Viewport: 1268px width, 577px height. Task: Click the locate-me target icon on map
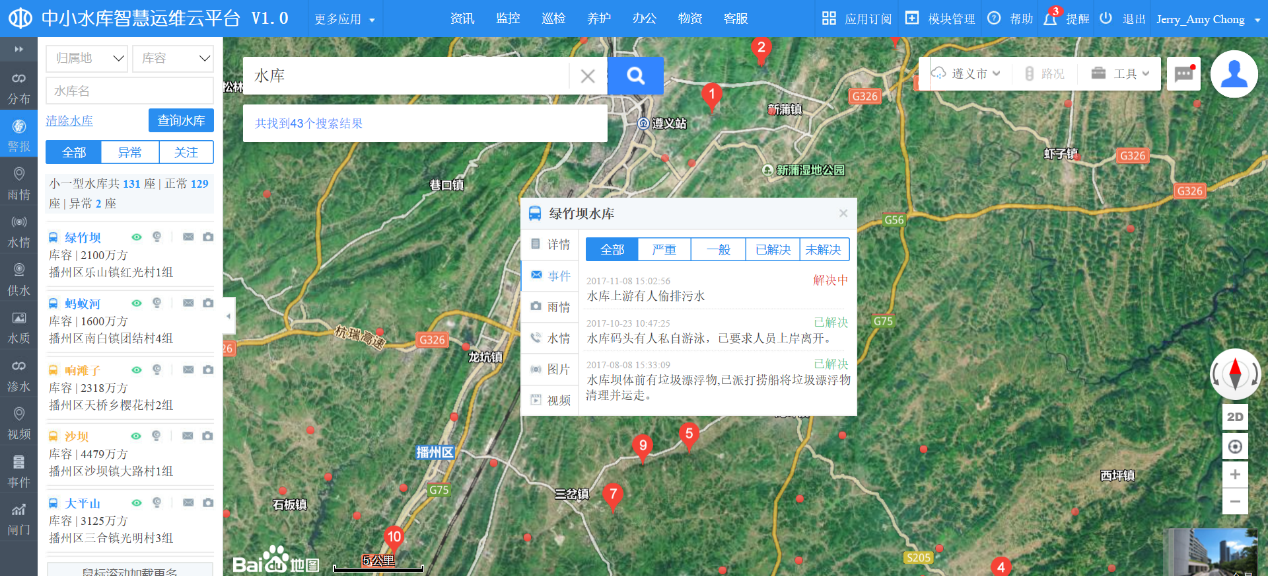pyautogui.click(x=1235, y=446)
